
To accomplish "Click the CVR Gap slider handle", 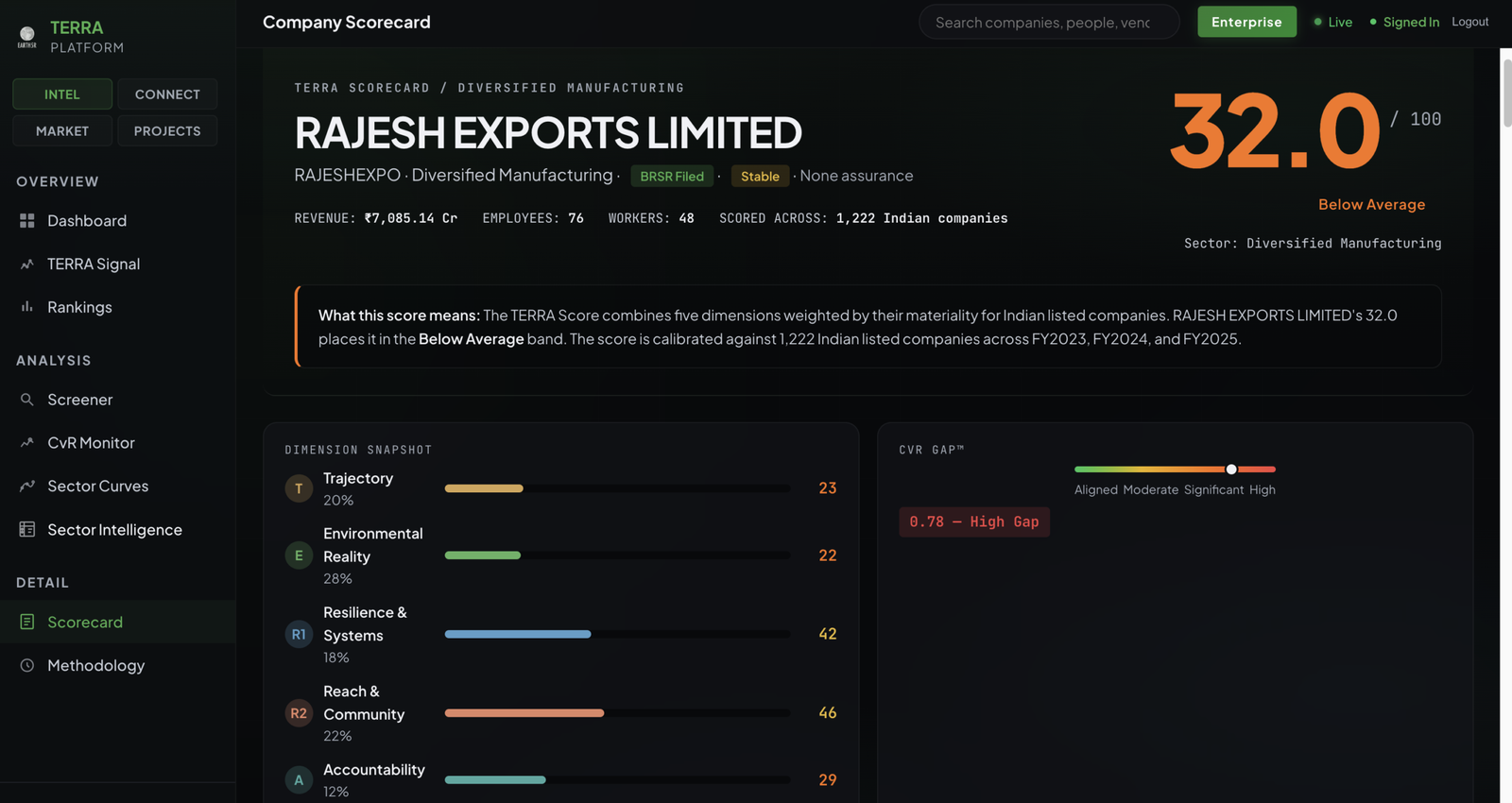I will [1231, 469].
